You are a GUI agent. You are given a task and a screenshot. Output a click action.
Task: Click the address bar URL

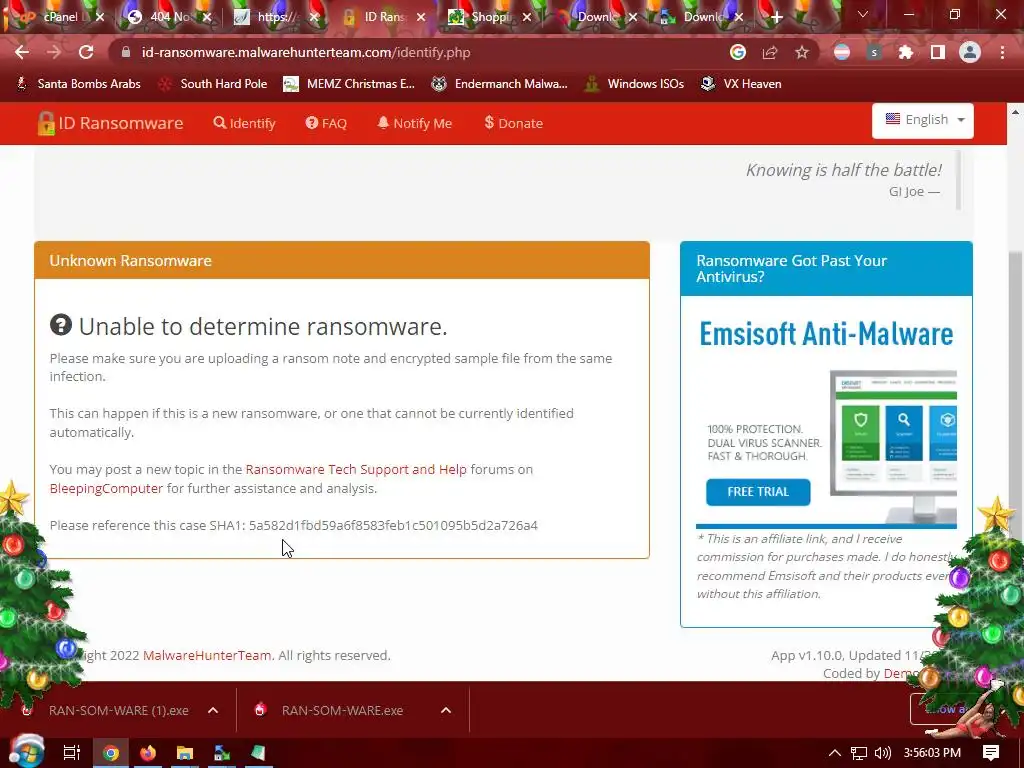pos(306,52)
